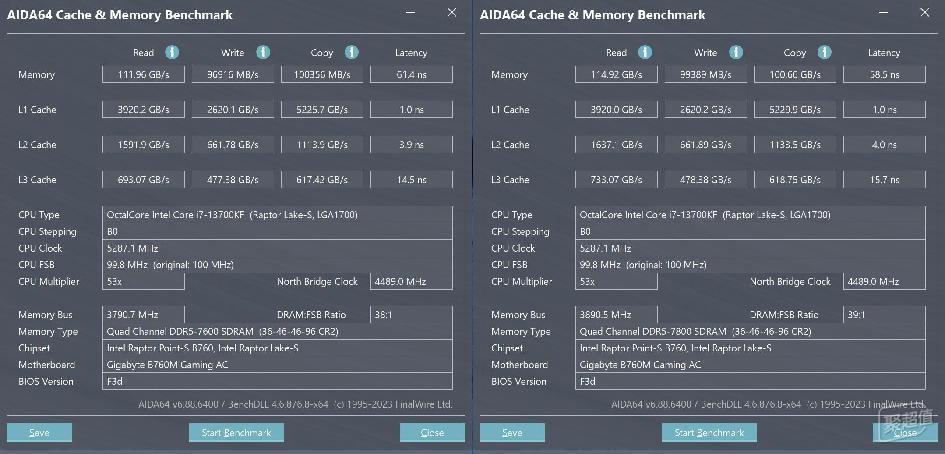The width and height of the screenshot is (945, 454).
Task: Minimize the right AIDA64 benchmark window
Action: [x=883, y=12]
